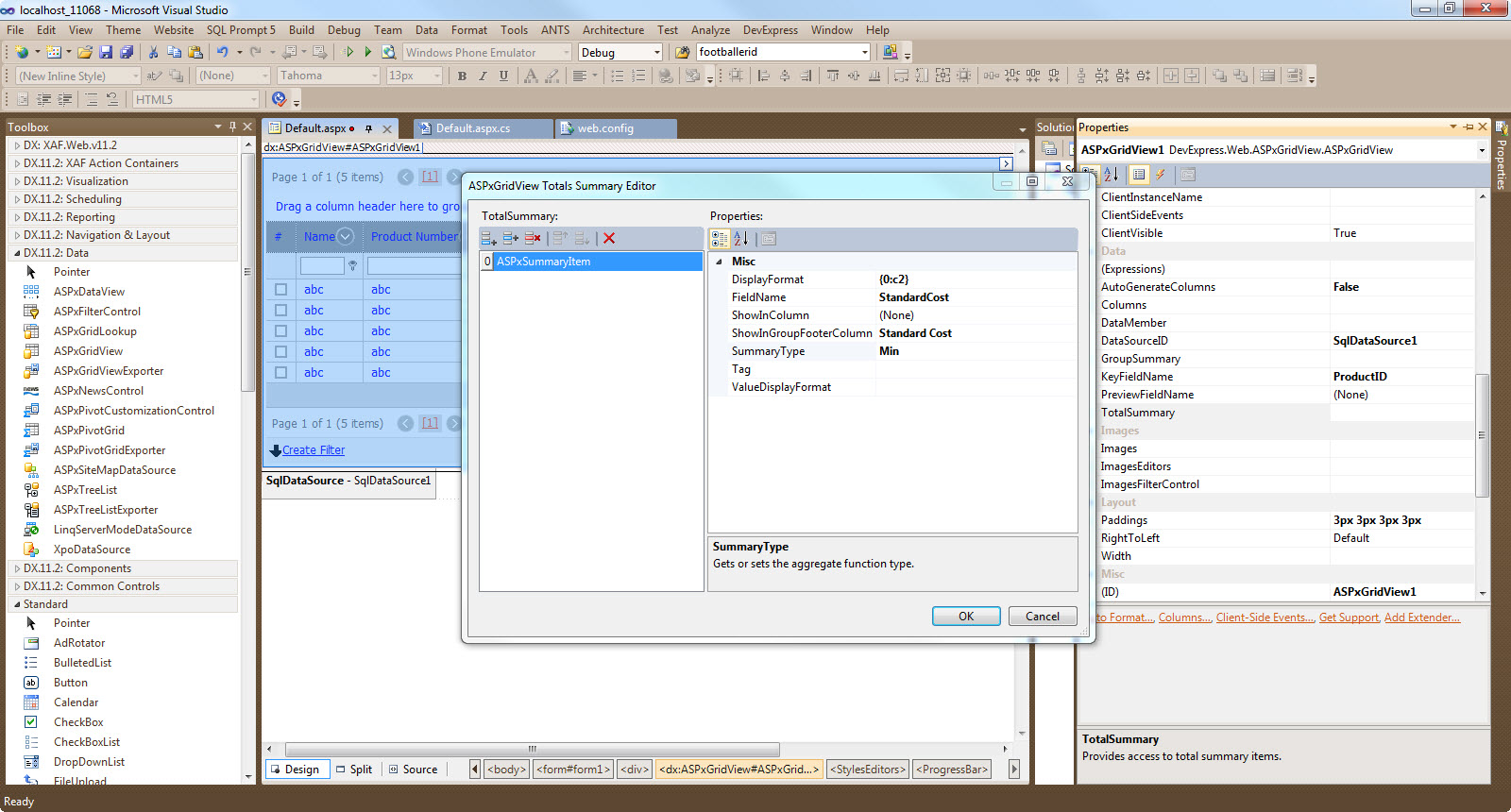Show Events lightning icon in Properties window
1511x812 pixels.
(1160, 174)
